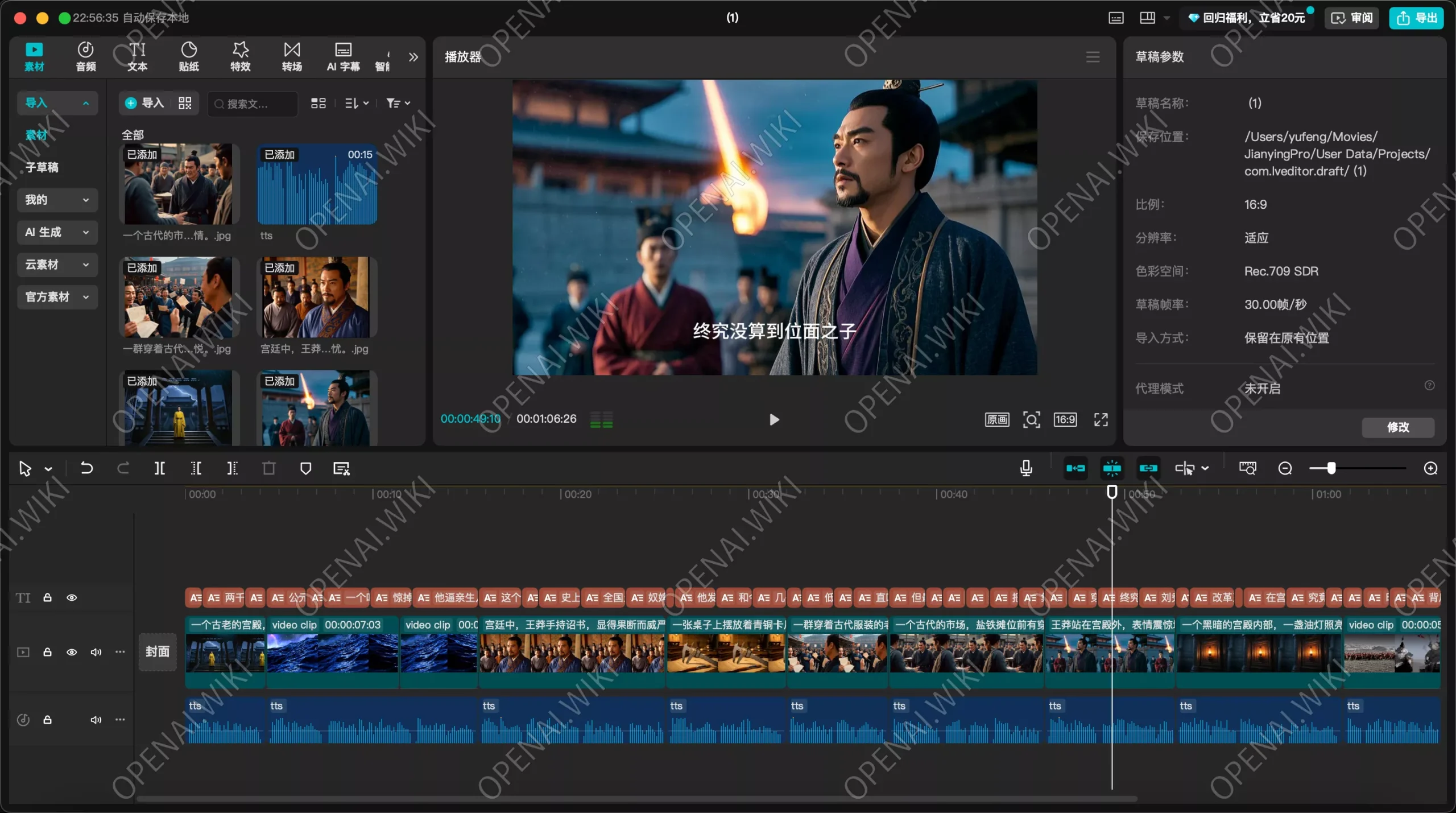Open the sort order dropdown
The height and width of the screenshot is (813, 1456).
coord(357,103)
